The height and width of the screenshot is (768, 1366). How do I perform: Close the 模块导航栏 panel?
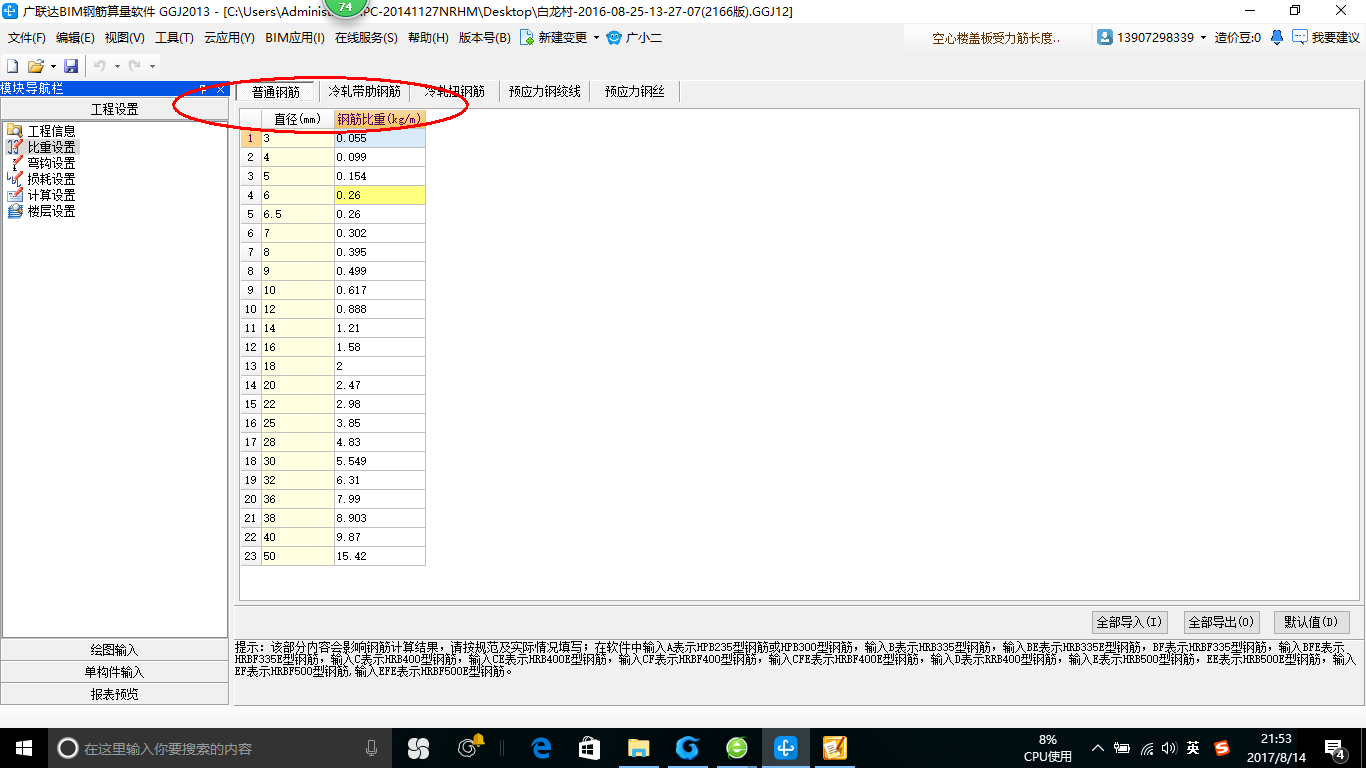click(x=220, y=89)
